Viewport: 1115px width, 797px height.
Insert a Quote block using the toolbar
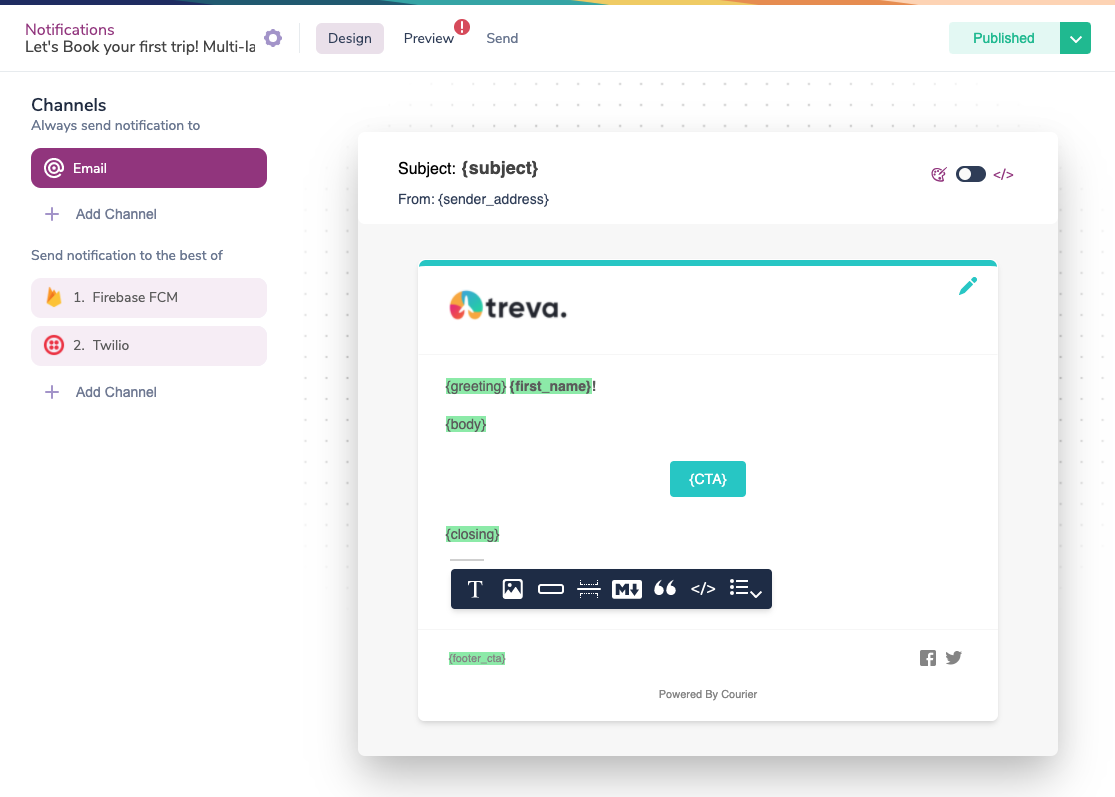click(x=665, y=589)
